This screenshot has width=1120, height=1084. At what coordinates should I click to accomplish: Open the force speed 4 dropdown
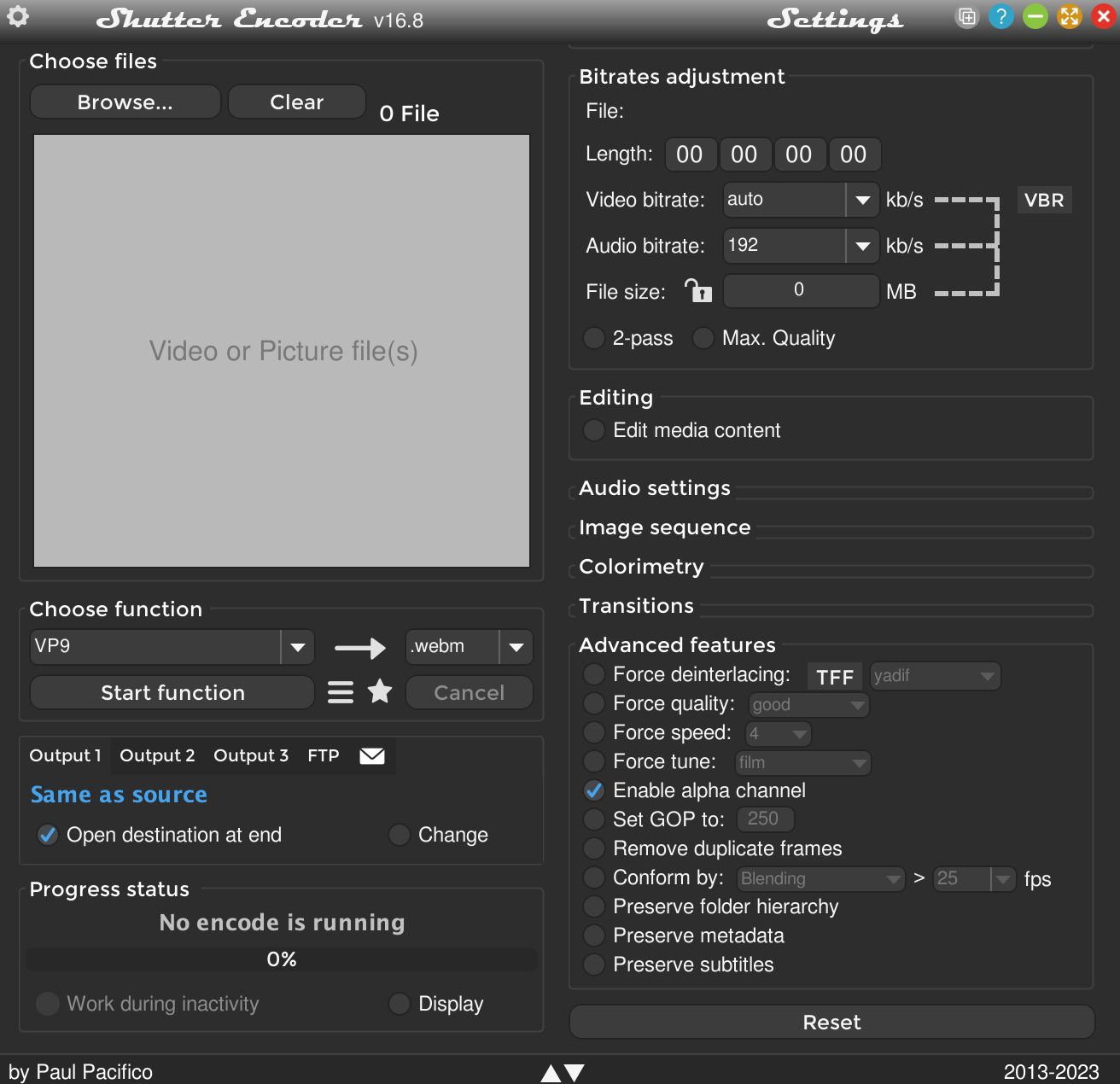pos(778,734)
